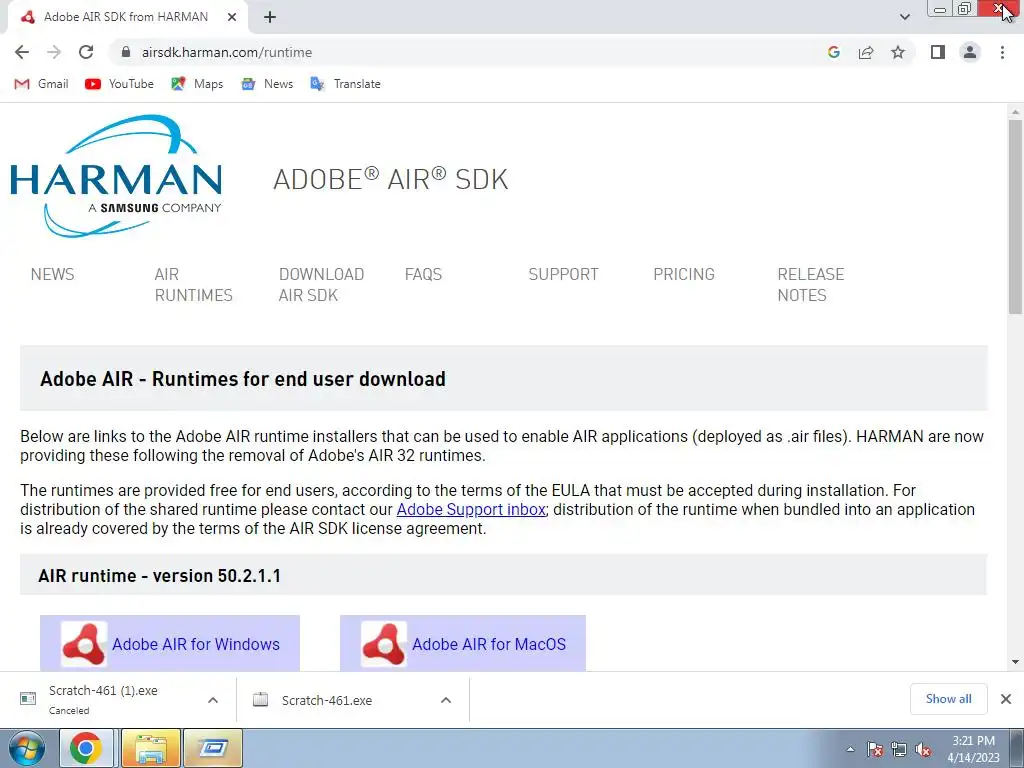Click the share page icon
This screenshot has width=1024, height=768.
point(866,52)
